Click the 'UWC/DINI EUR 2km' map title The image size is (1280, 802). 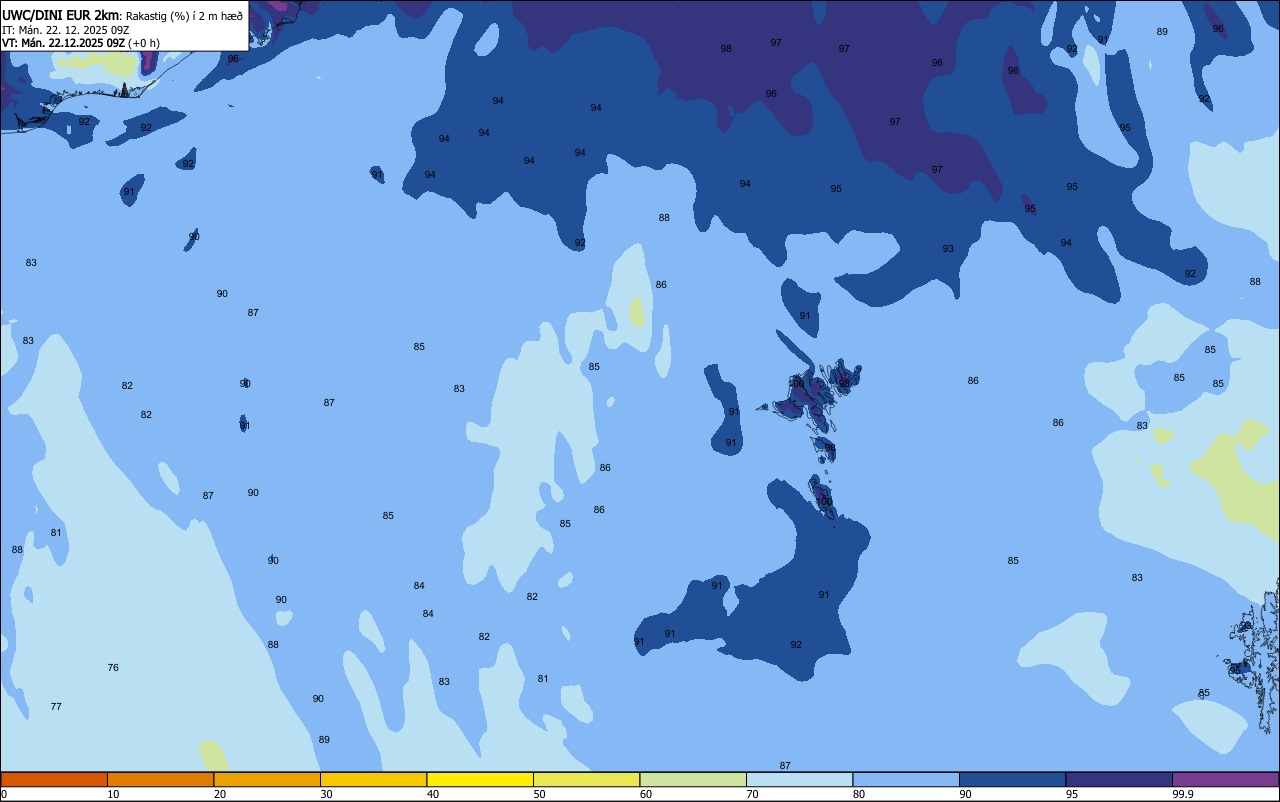click(x=61, y=15)
